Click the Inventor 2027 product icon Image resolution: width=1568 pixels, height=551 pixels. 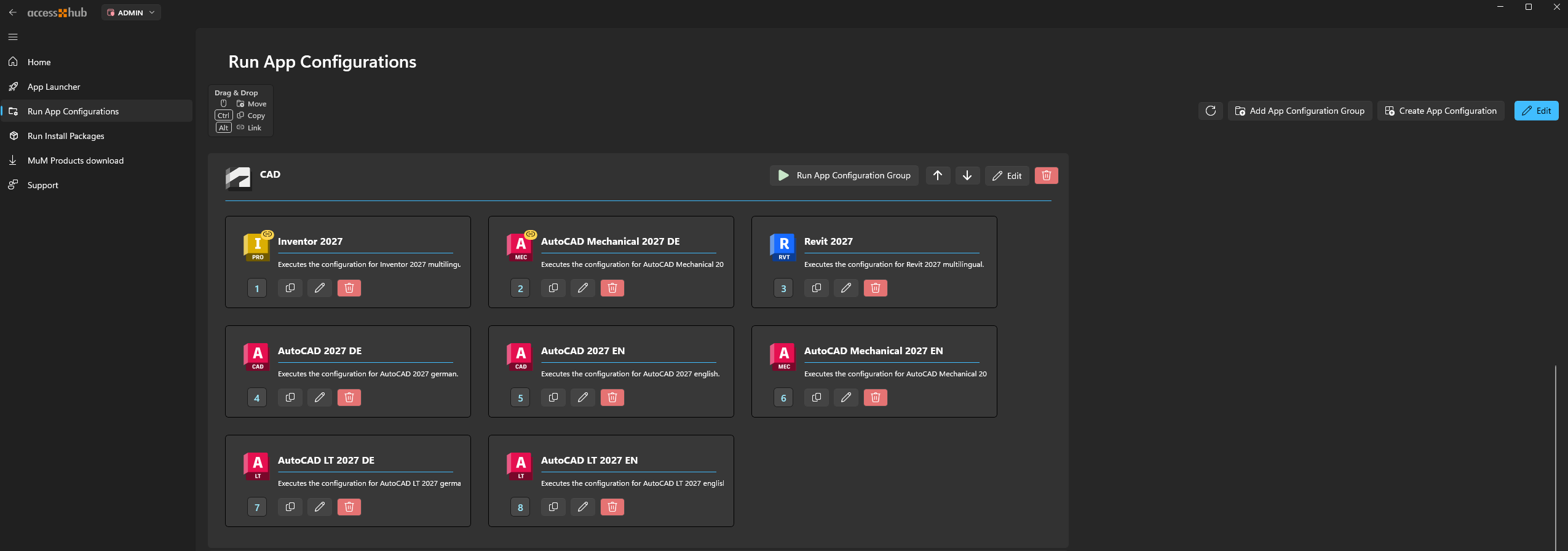(257, 247)
